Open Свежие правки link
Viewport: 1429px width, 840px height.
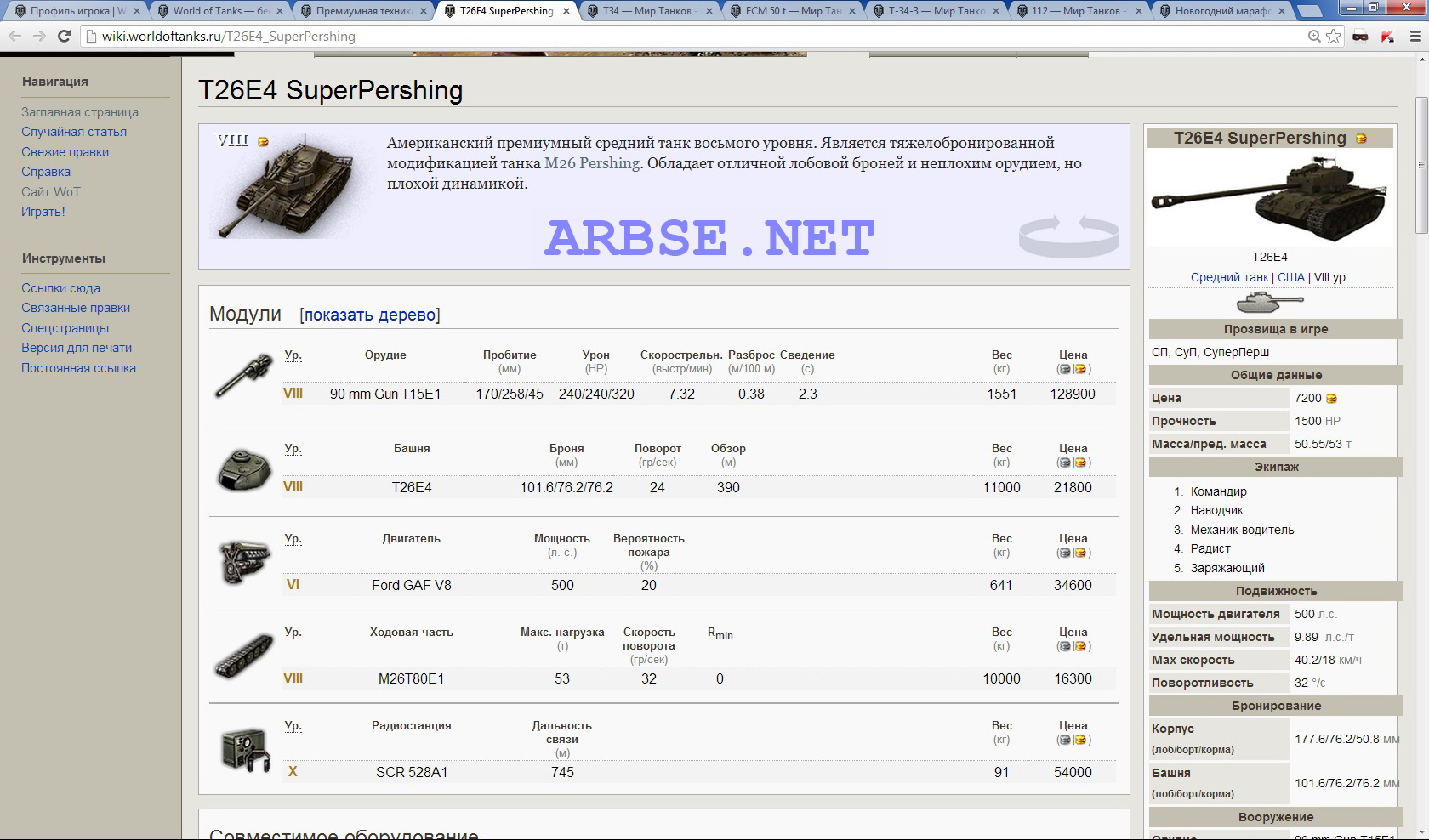pos(65,152)
